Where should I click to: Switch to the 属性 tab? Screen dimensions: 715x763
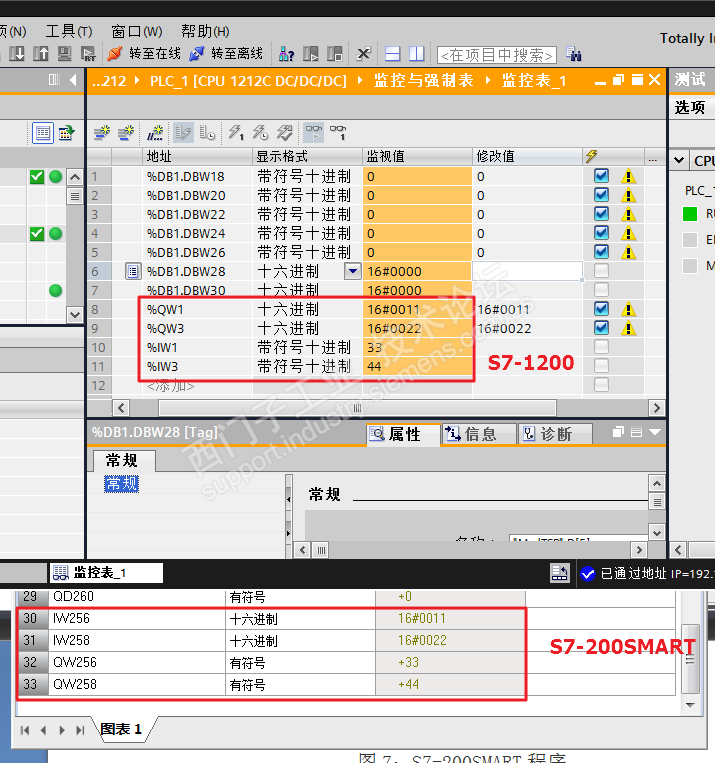coord(403,434)
